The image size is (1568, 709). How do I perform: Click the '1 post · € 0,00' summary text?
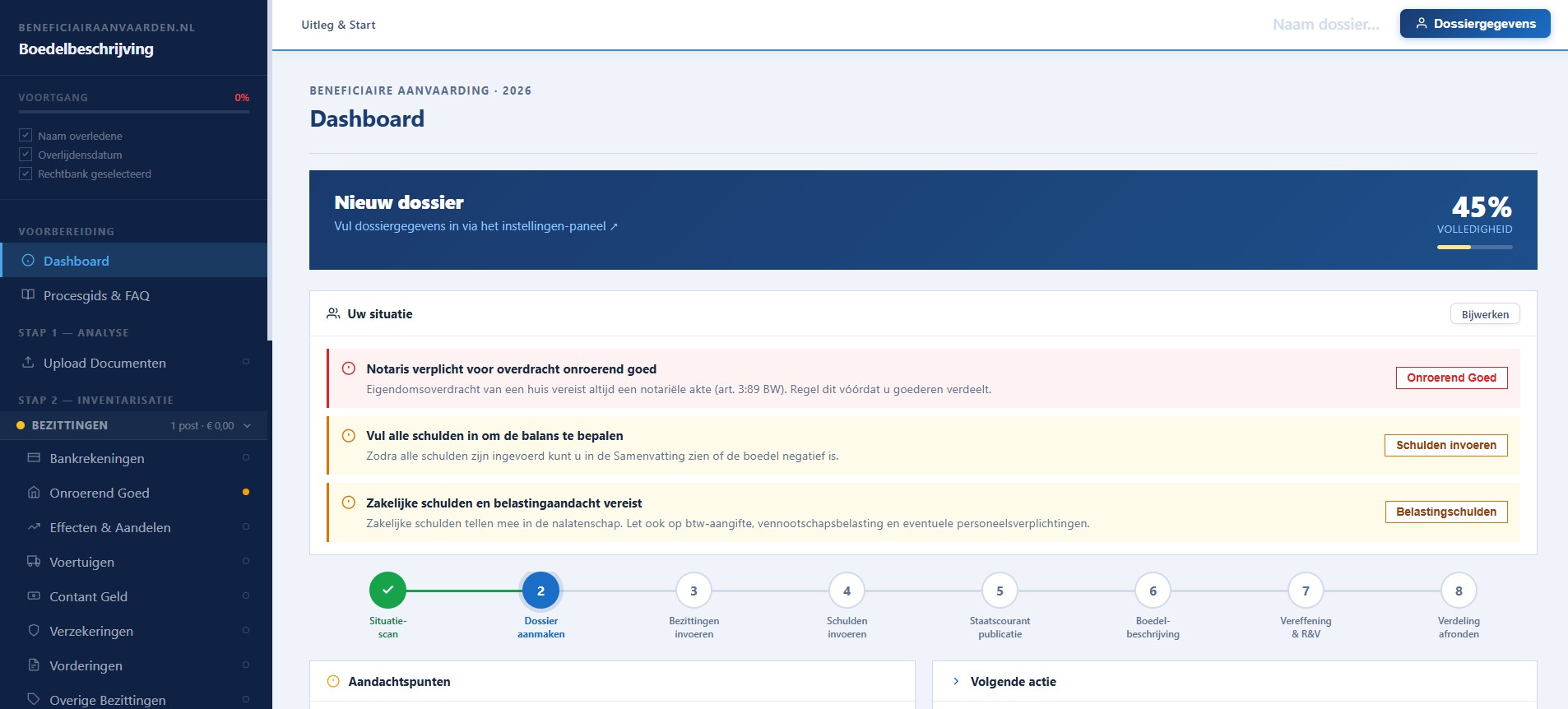(x=202, y=425)
